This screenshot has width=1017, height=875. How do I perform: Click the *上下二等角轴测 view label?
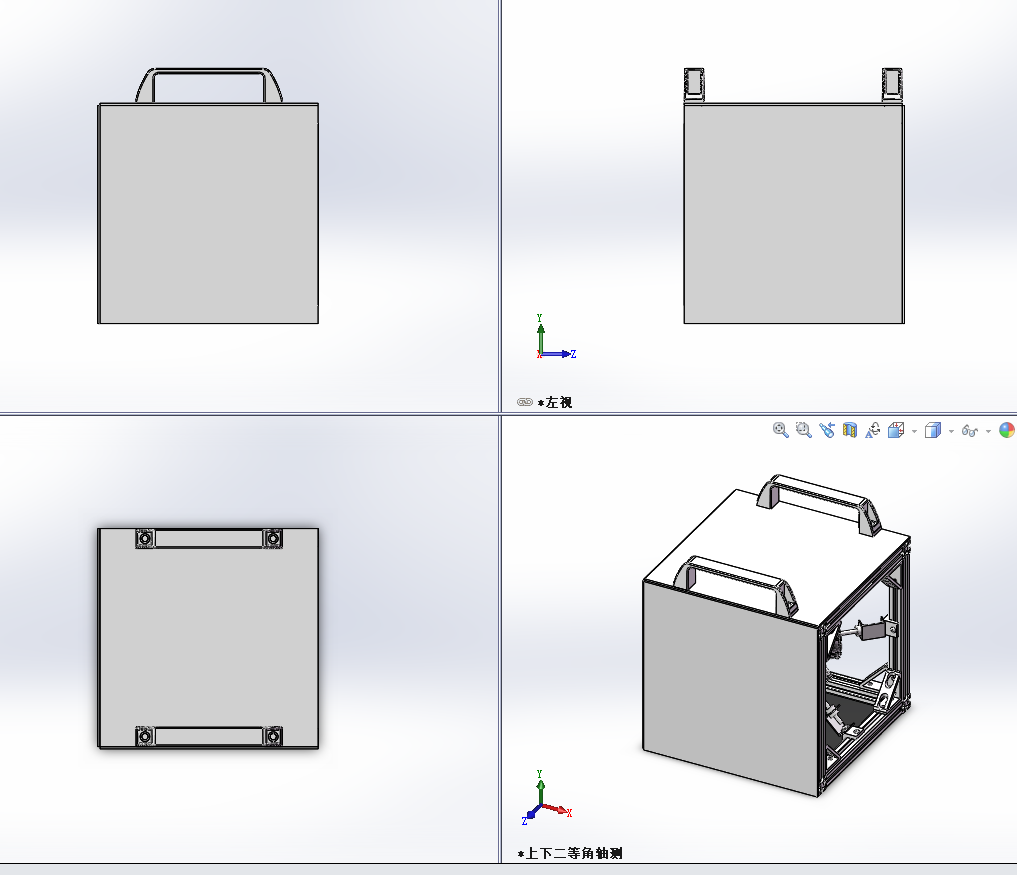pos(570,854)
